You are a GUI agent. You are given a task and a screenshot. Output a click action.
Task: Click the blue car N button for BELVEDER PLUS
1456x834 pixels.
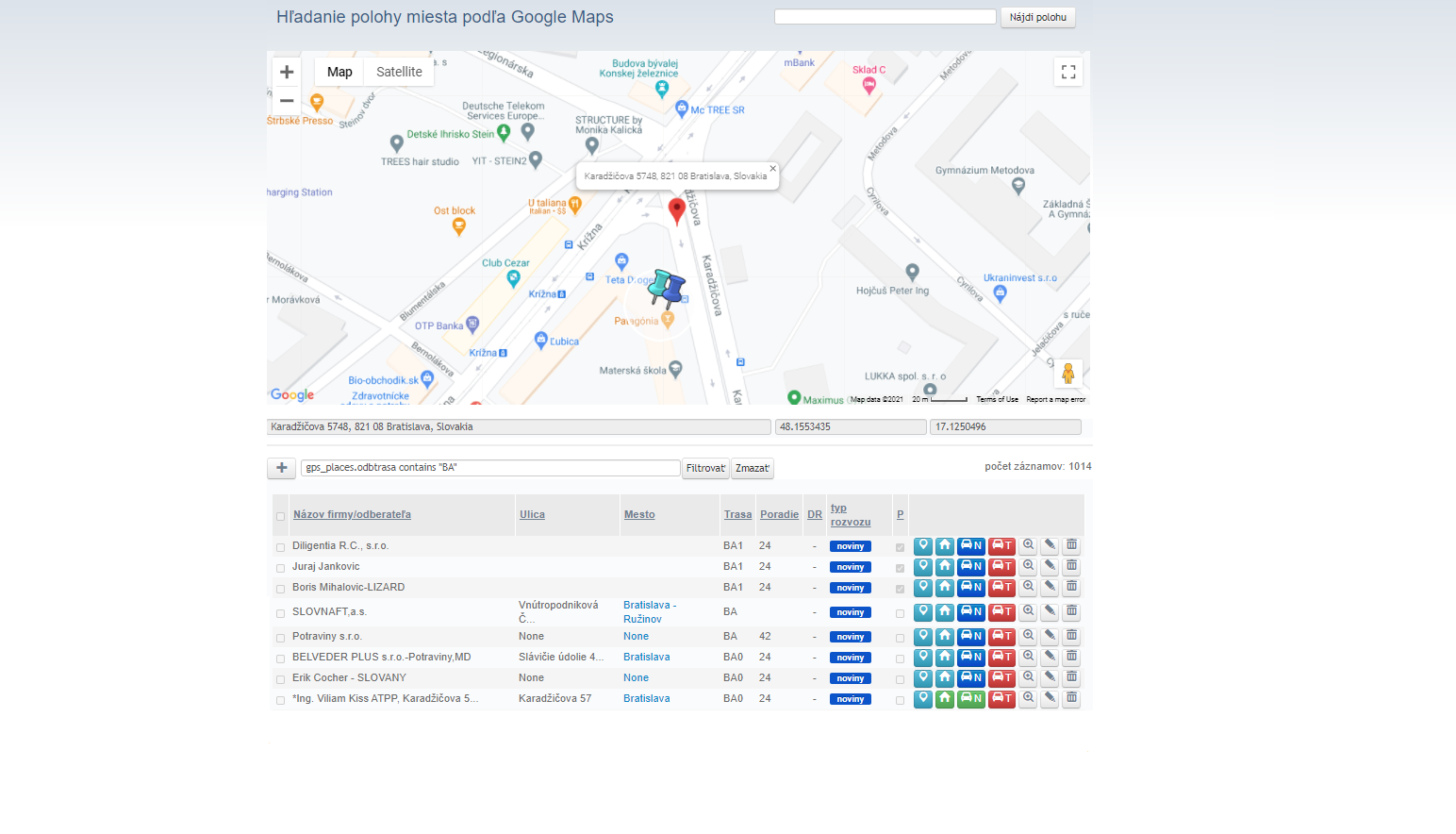click(971, 658)
